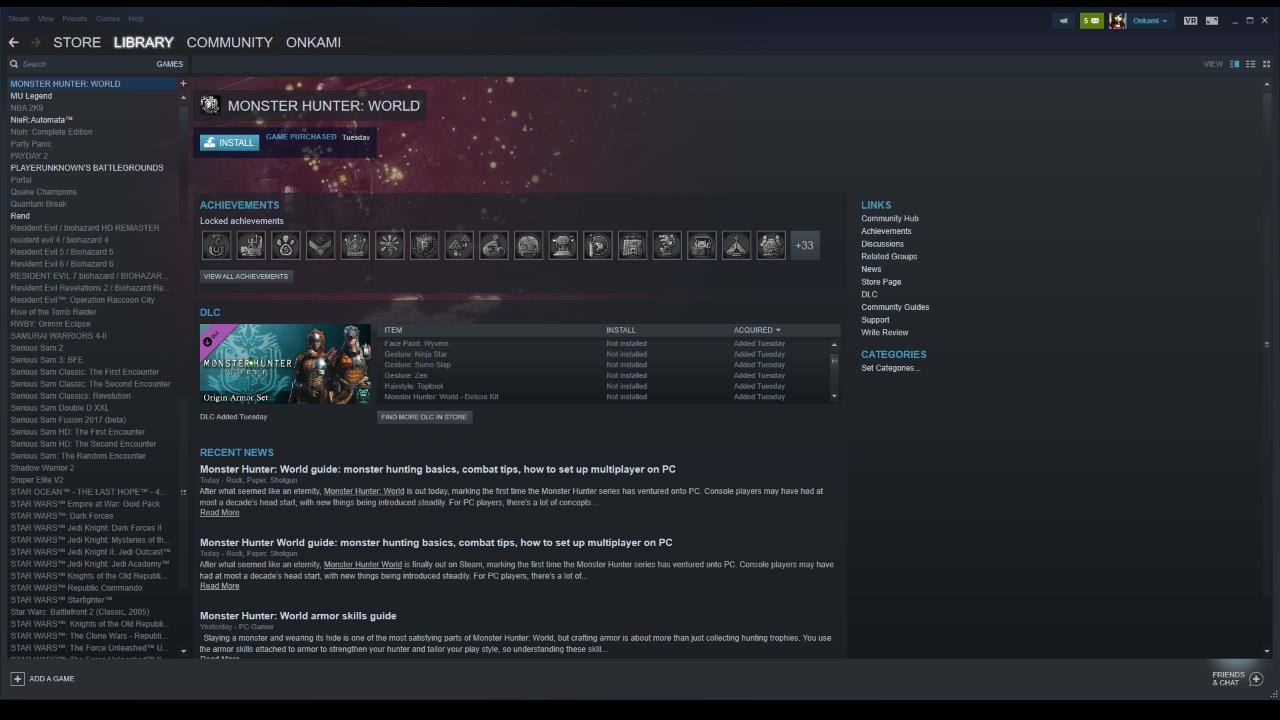
Task: Click the plus icon beside game list
Action: 183,84
